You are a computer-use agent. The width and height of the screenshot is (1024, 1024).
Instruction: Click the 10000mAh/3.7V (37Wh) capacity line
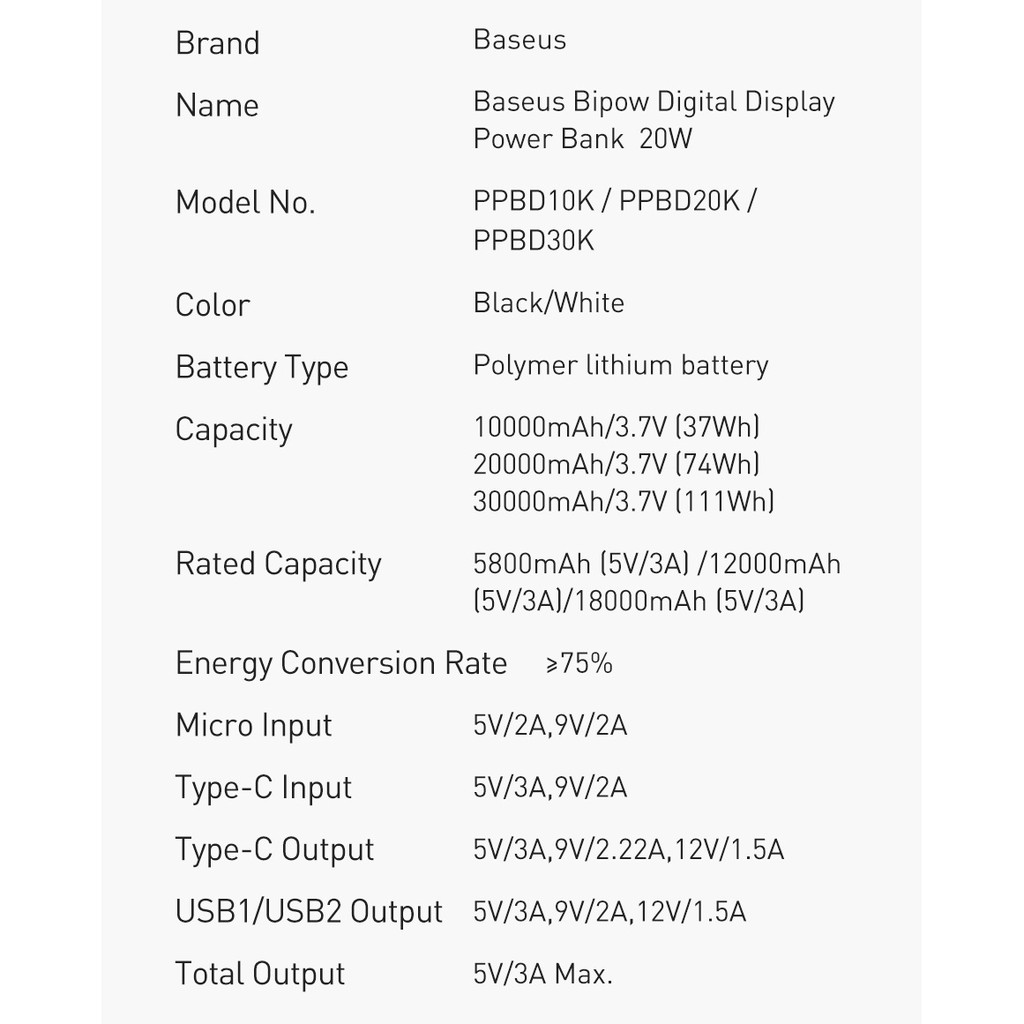click(x=616, y=427)
